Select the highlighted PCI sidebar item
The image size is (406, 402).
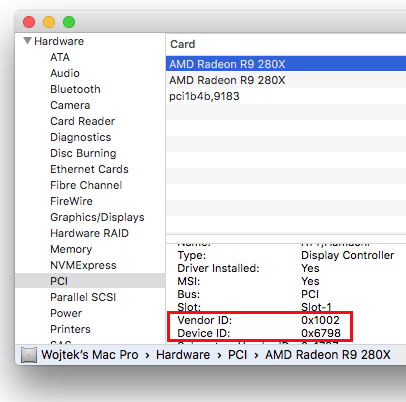point(90,281)
